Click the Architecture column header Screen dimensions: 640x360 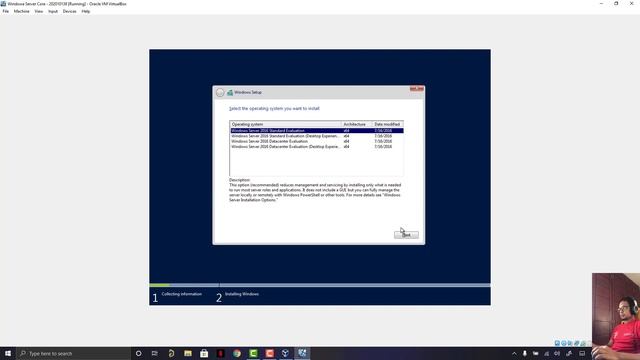(356, 124)
